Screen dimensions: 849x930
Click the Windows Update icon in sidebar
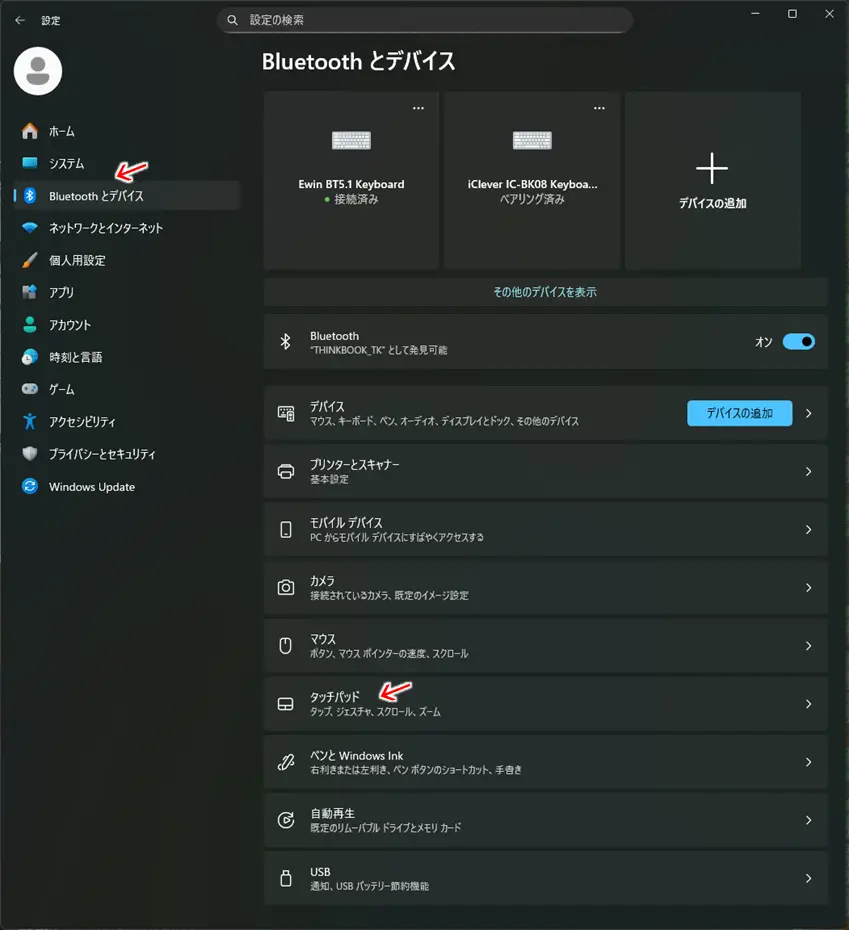tap(30, 487)
